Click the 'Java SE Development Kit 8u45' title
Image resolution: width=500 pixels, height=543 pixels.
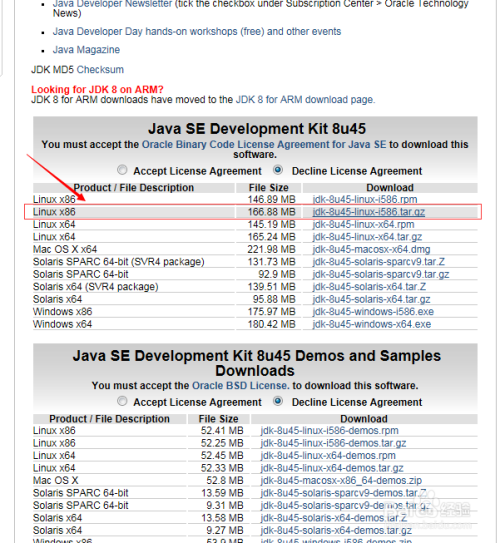(257, 129)
